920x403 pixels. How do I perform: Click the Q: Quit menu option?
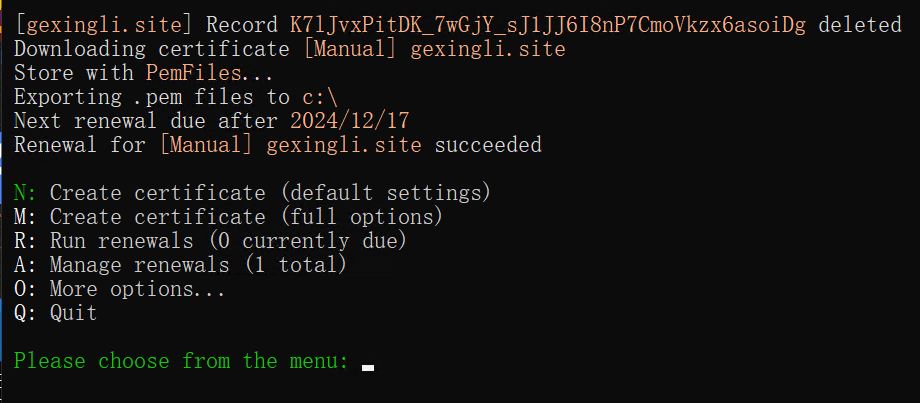56,313
